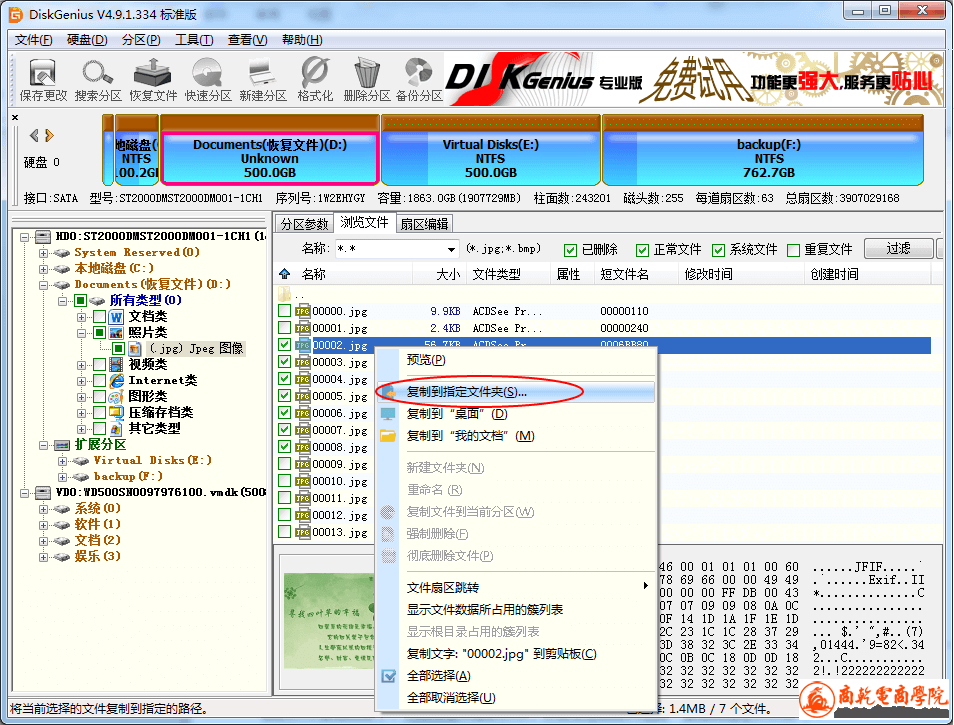Image resolution: width=954 pixels, height=725 pixels.
Task: Click the 过滤 filter button
Action: point(898,248)
